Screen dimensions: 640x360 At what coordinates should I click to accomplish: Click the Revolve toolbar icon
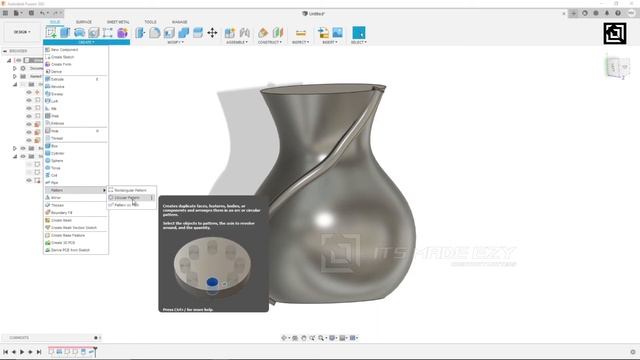pos(80,32)
